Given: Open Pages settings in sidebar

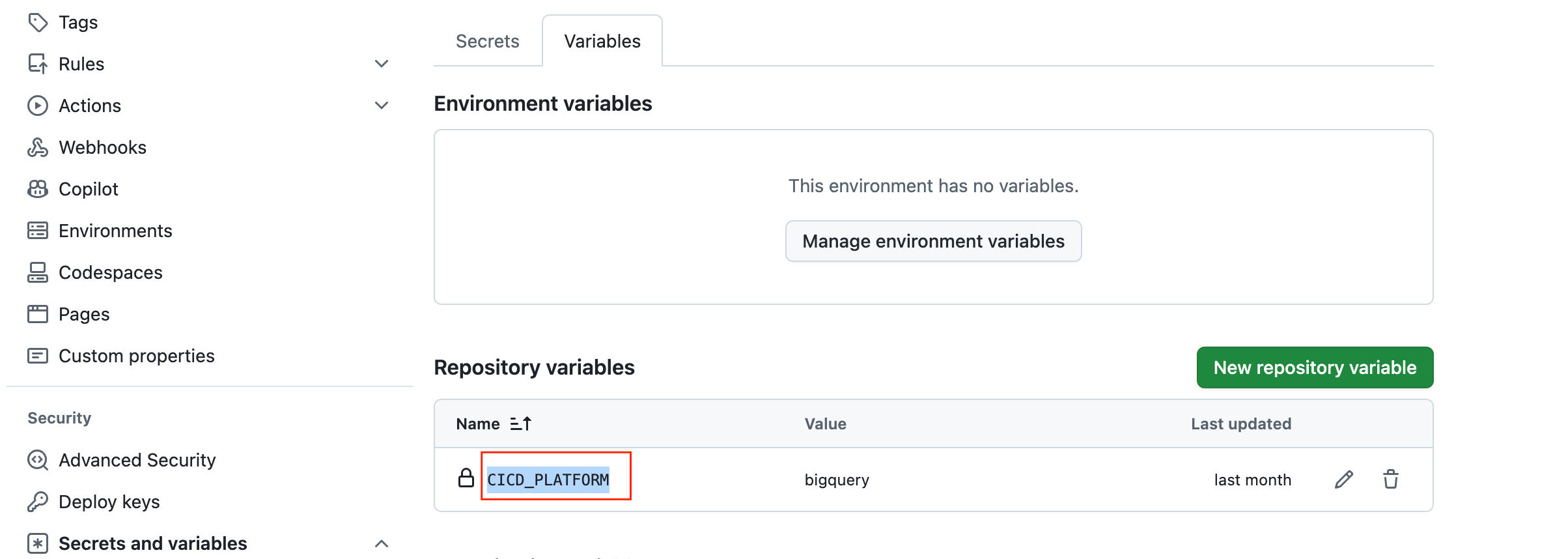Looking at the screenshot, I should coord(84,314).
